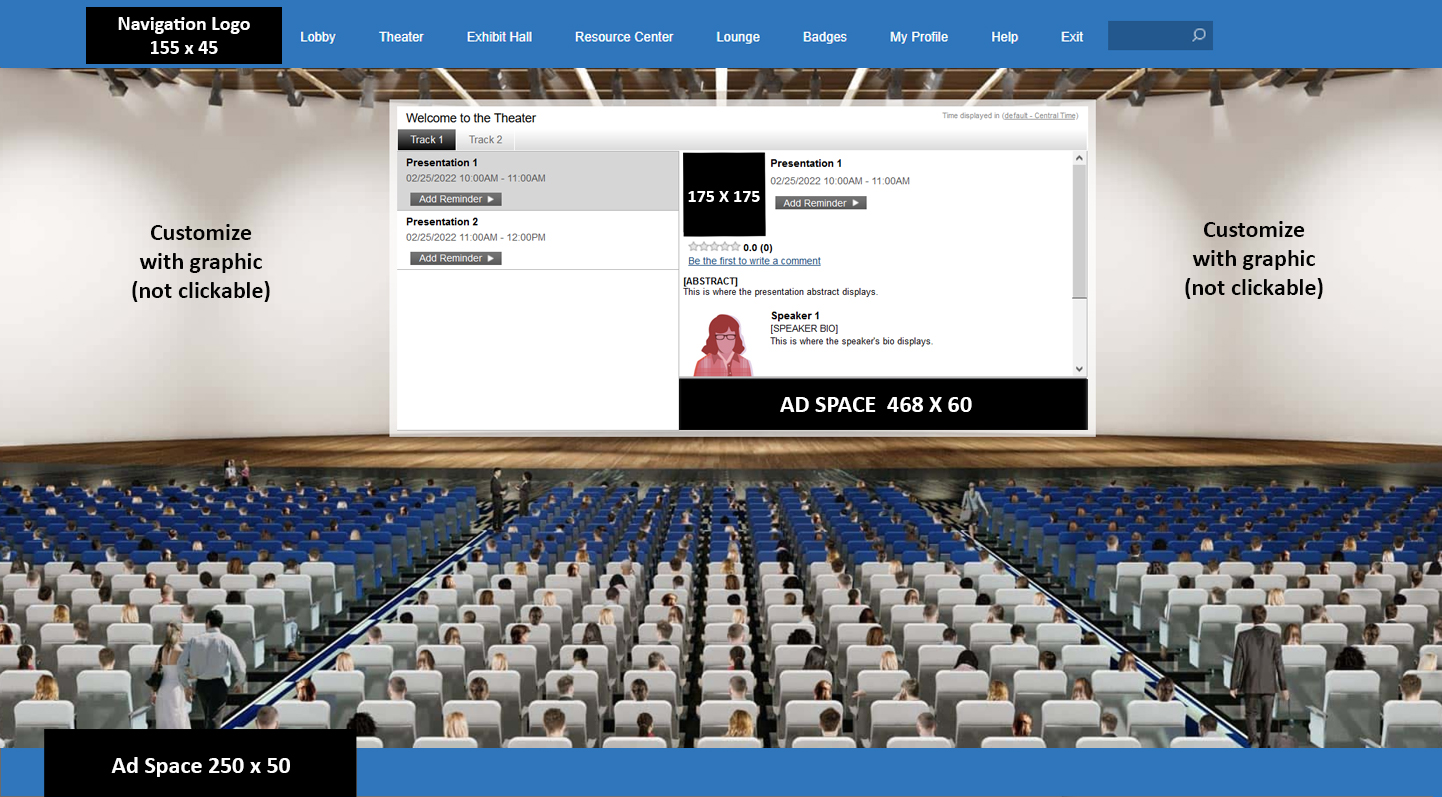The height and width of the screenshot is (797, 1442).
Task: Click the Speaker 1 avatar image
Action: click(724, 344)
